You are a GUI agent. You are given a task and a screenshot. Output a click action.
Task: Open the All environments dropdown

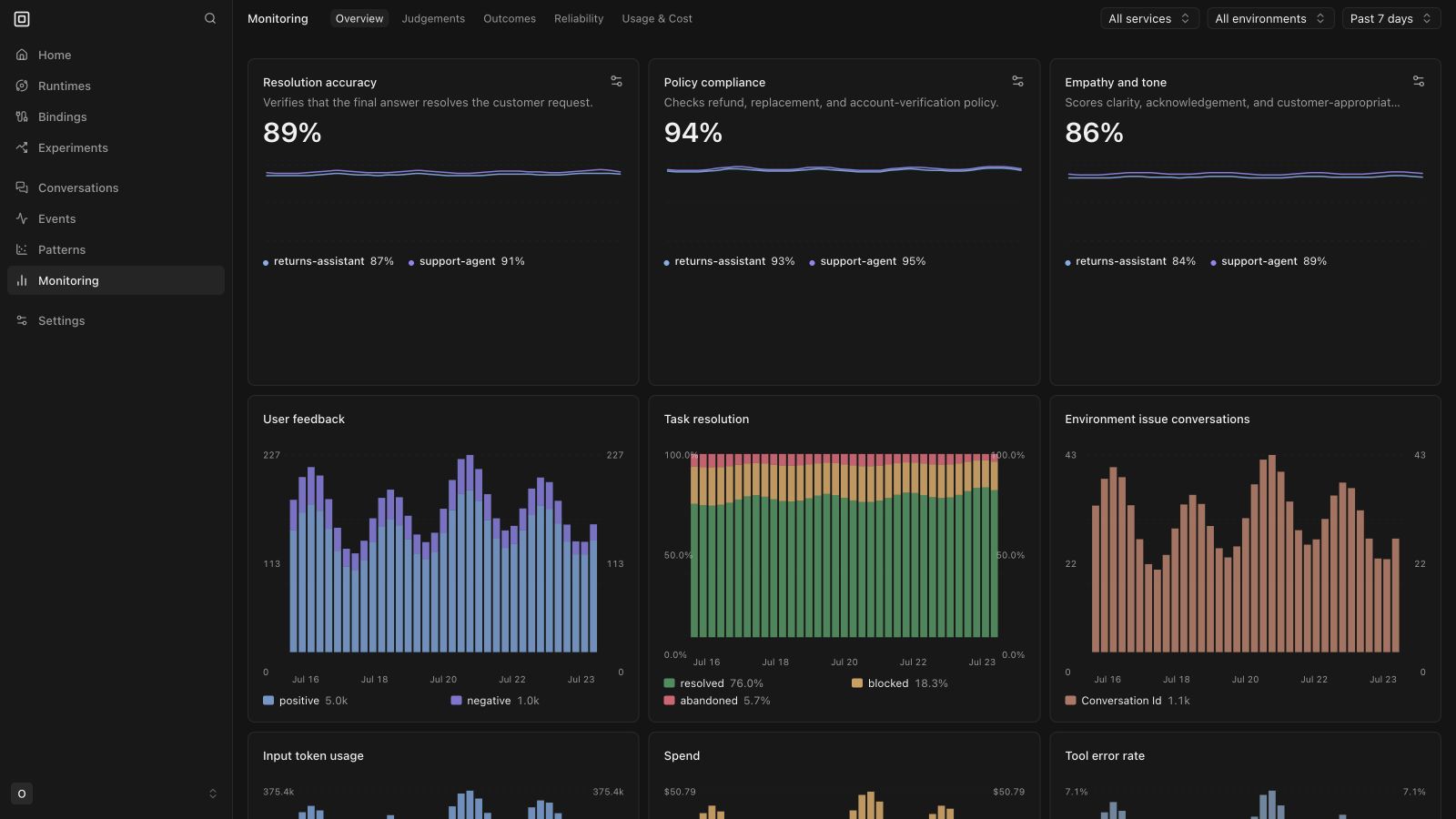tap(1270, 18)
